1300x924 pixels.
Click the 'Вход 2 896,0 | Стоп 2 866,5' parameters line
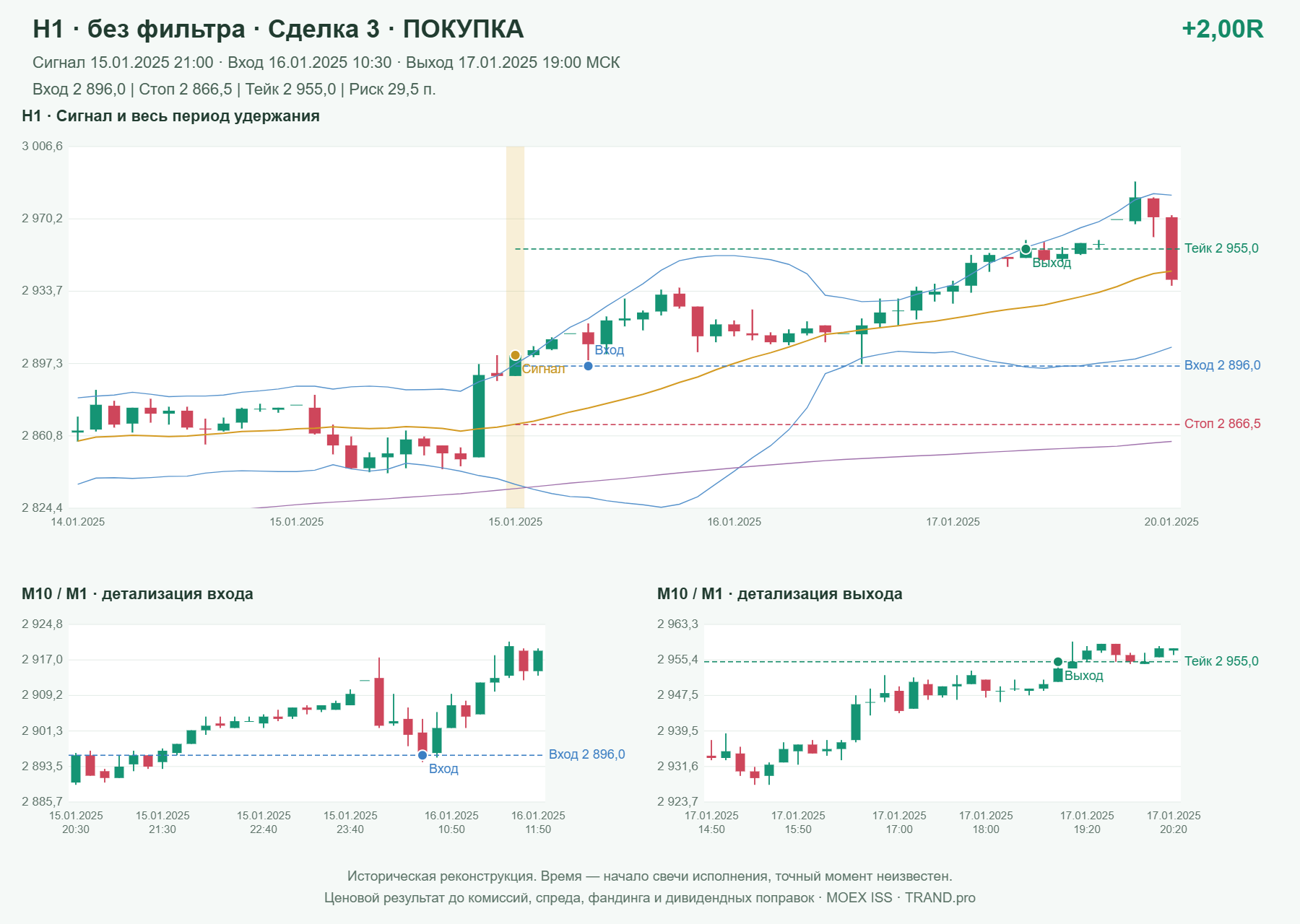click(x=234, y=90)
